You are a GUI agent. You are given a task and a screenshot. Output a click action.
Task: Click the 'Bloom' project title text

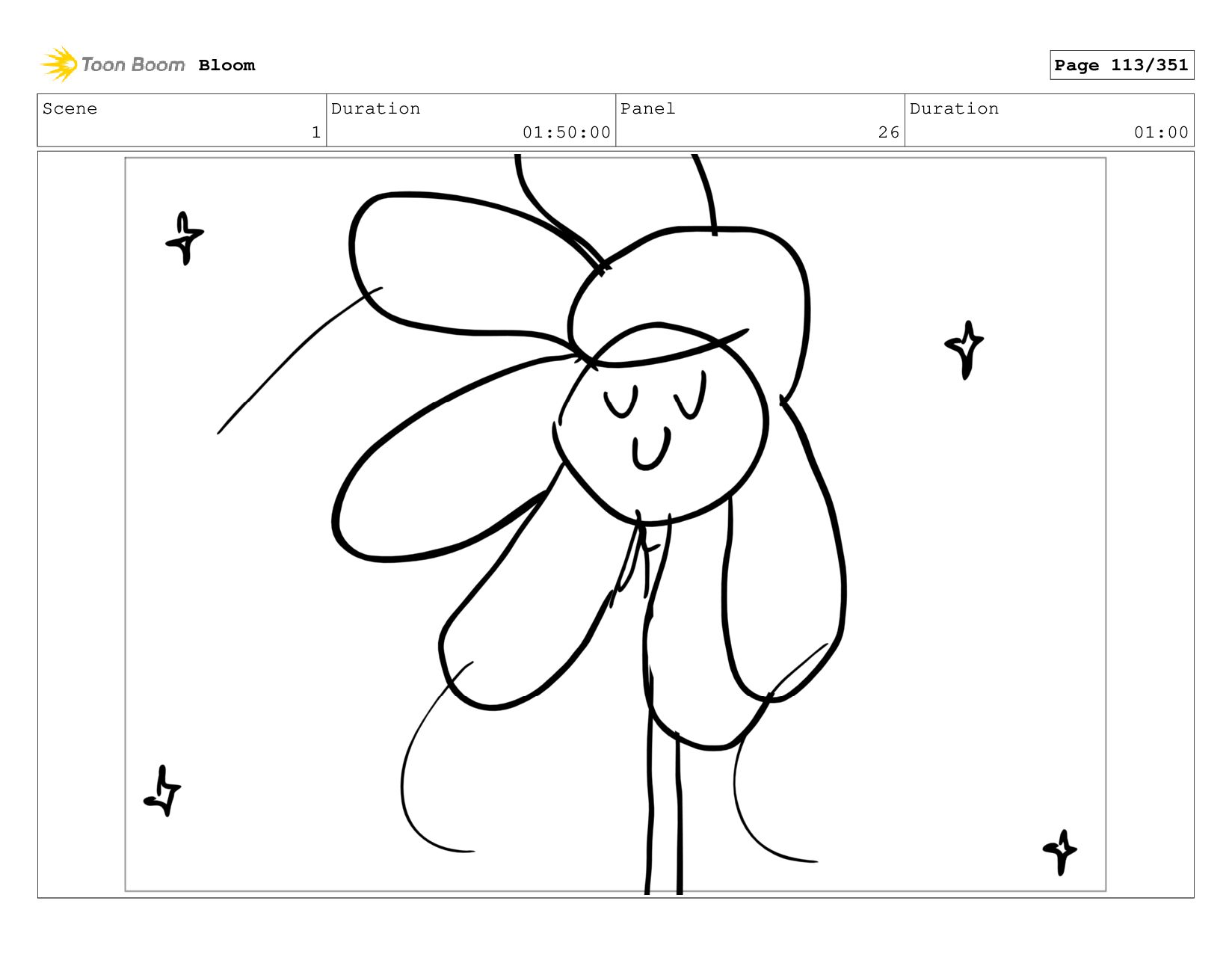pos(227,65)
